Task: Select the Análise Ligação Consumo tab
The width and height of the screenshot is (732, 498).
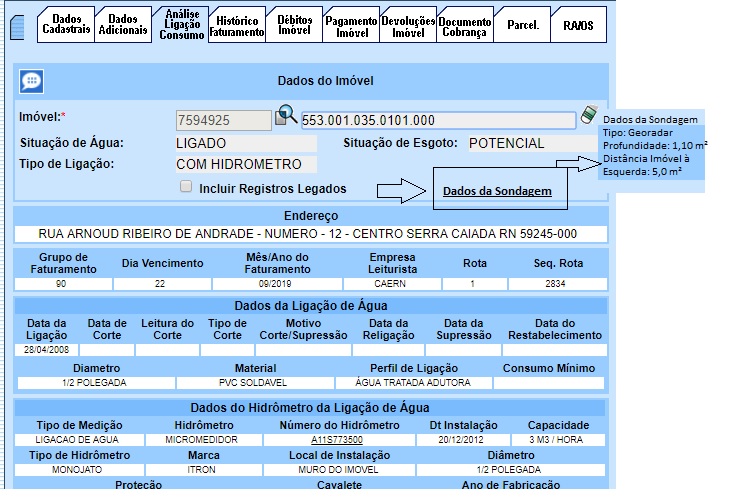Action: [182, 24]
